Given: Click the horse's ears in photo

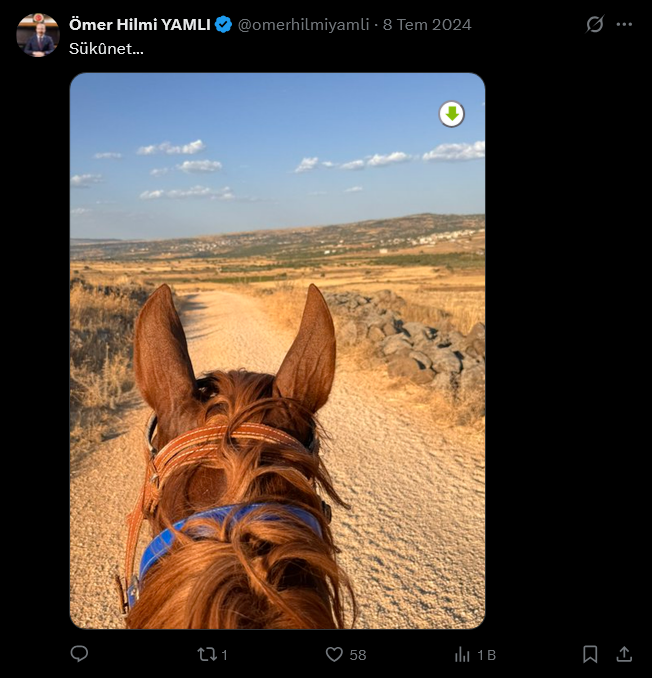Looking at the screenshot, I should 235,348.
